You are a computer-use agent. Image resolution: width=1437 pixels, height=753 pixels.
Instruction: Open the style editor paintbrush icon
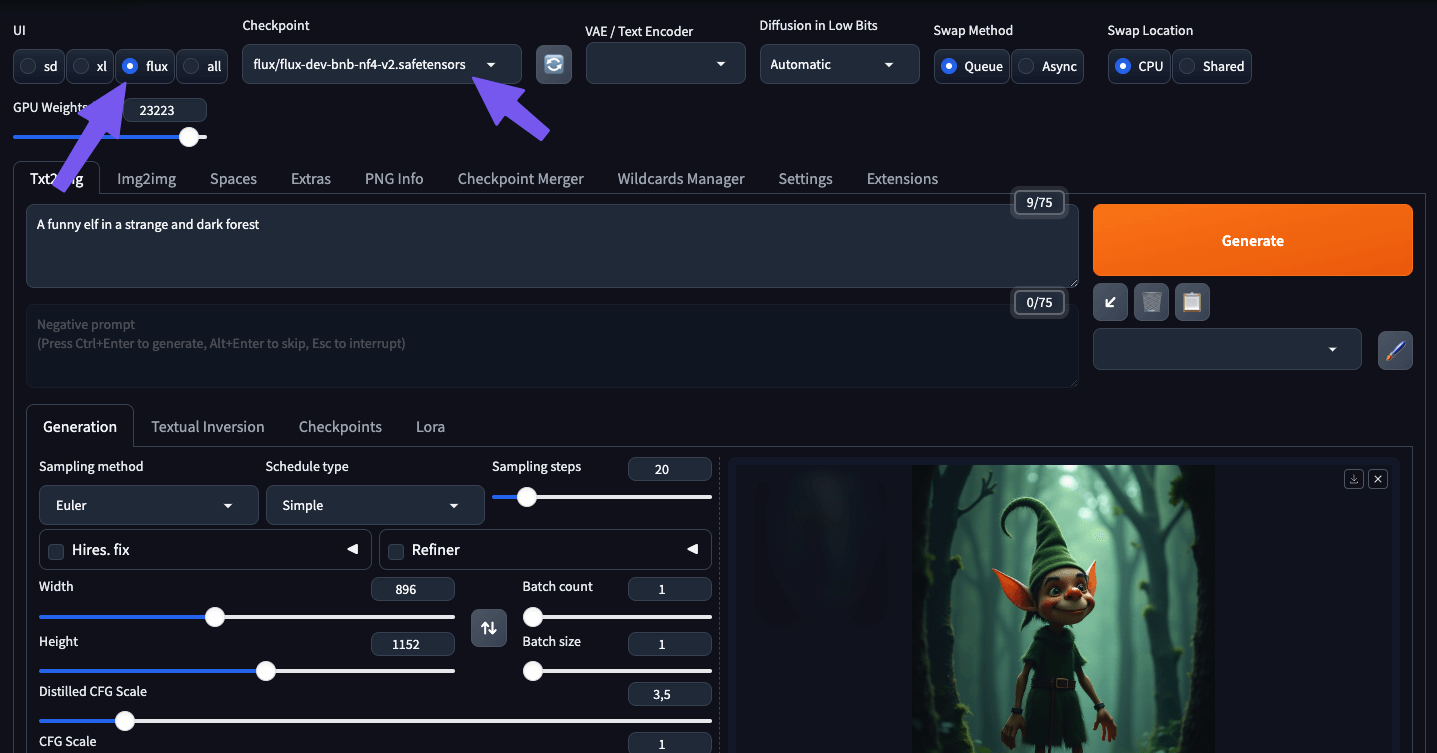[x=1395, y=349]
